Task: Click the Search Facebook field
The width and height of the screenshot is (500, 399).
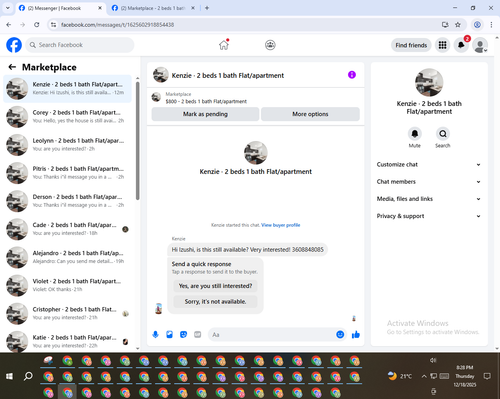Action: tap(80, 45)
